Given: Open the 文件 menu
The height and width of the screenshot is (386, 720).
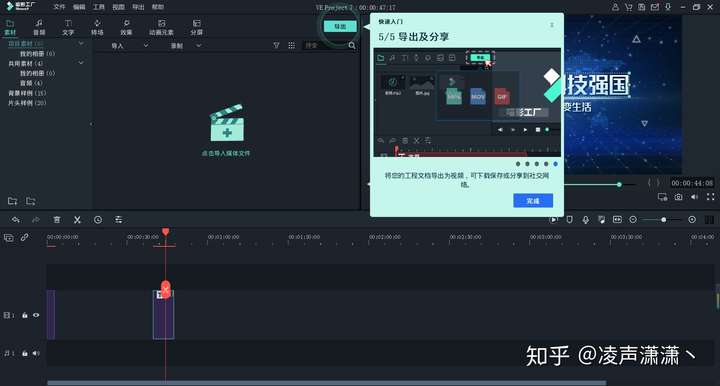Looking at the screenshot, I should coord(59,7).
